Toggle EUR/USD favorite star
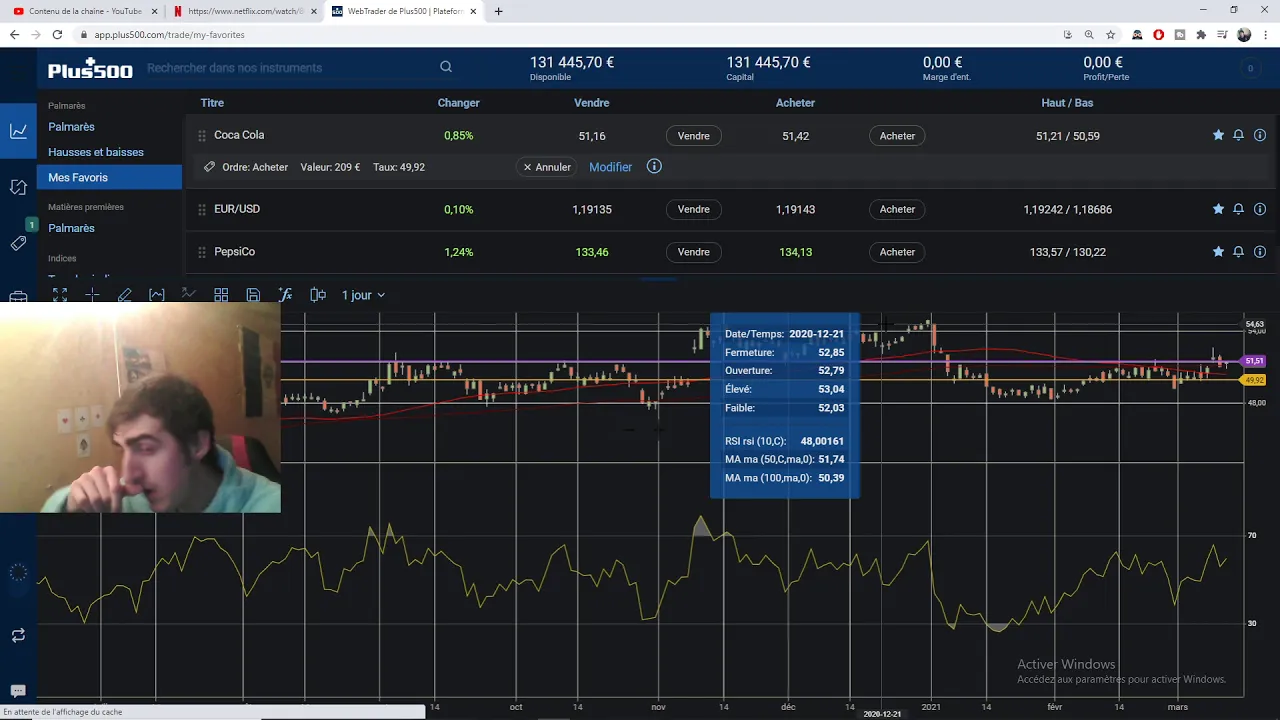This screenshot has height=720, width=1280. 1218,209
